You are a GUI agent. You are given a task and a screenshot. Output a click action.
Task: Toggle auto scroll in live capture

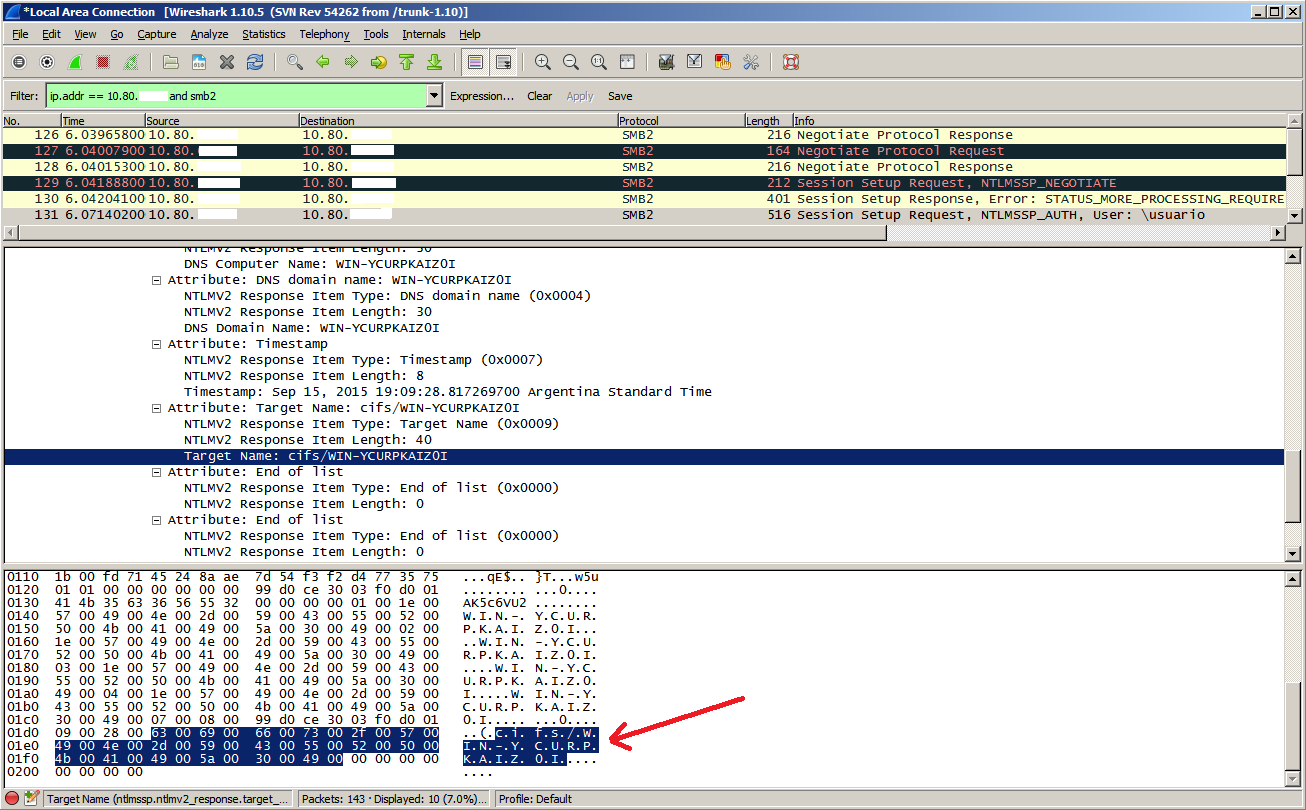pos(503,62)
